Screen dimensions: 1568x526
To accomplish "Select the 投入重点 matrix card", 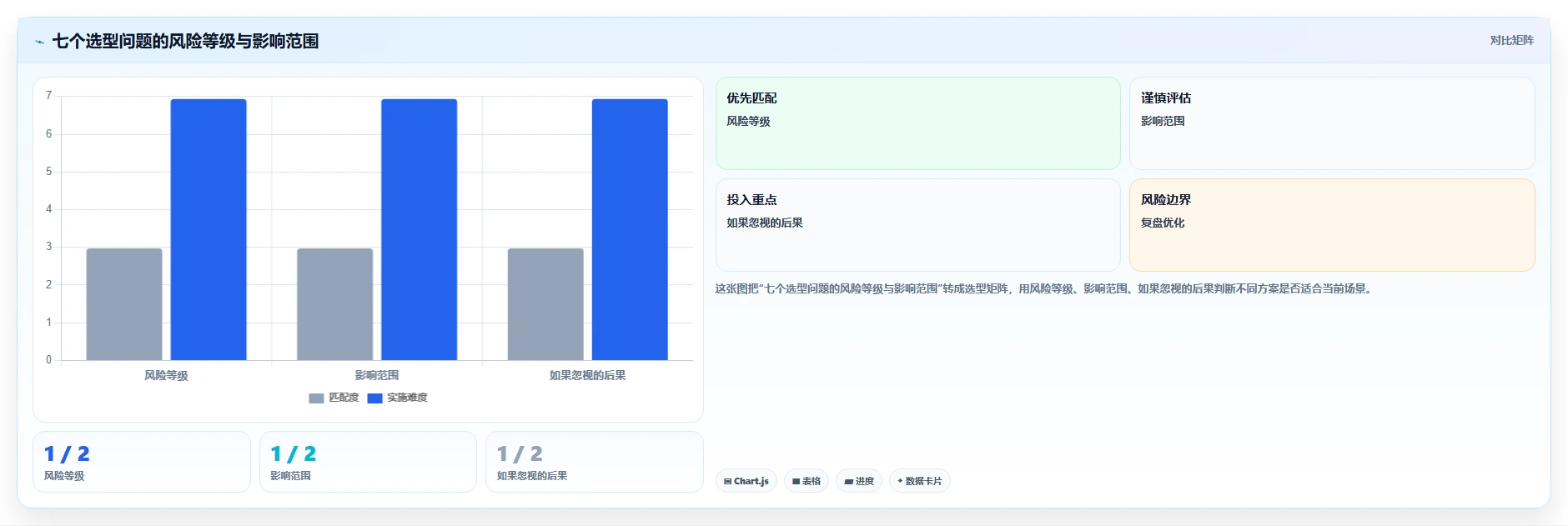I will 917,225.
